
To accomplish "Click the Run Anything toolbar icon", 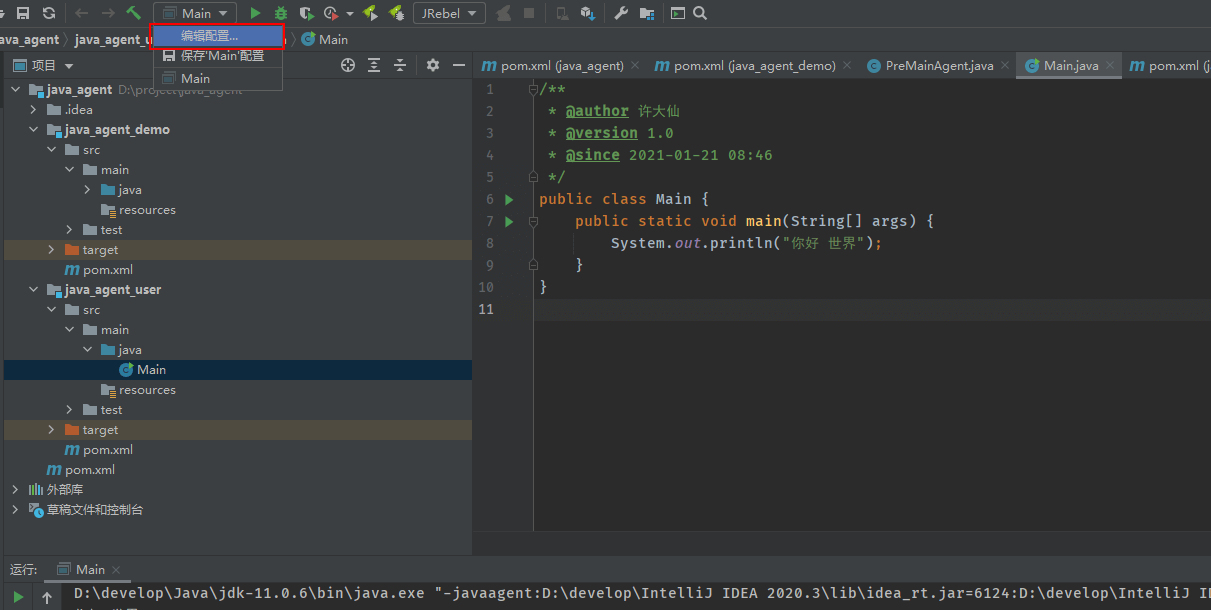I will (678, 13).
